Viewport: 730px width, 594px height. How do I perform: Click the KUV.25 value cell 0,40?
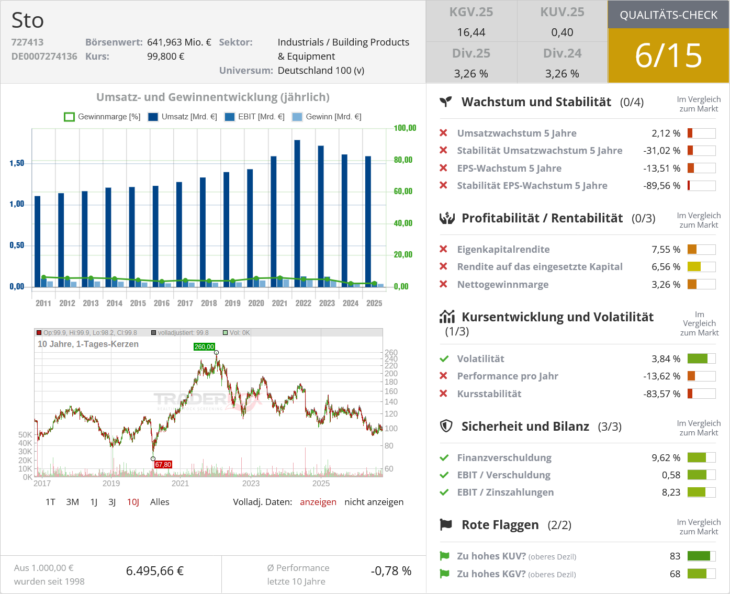pos(562,32)
